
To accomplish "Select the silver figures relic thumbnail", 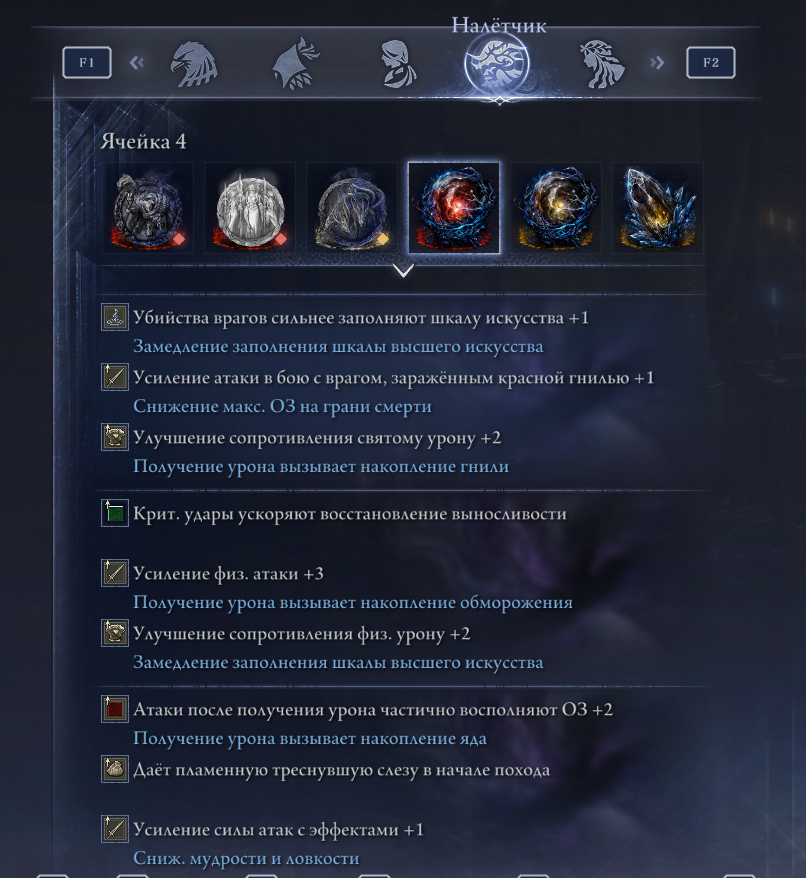I will pyautogui.click(x=250, y=208).
